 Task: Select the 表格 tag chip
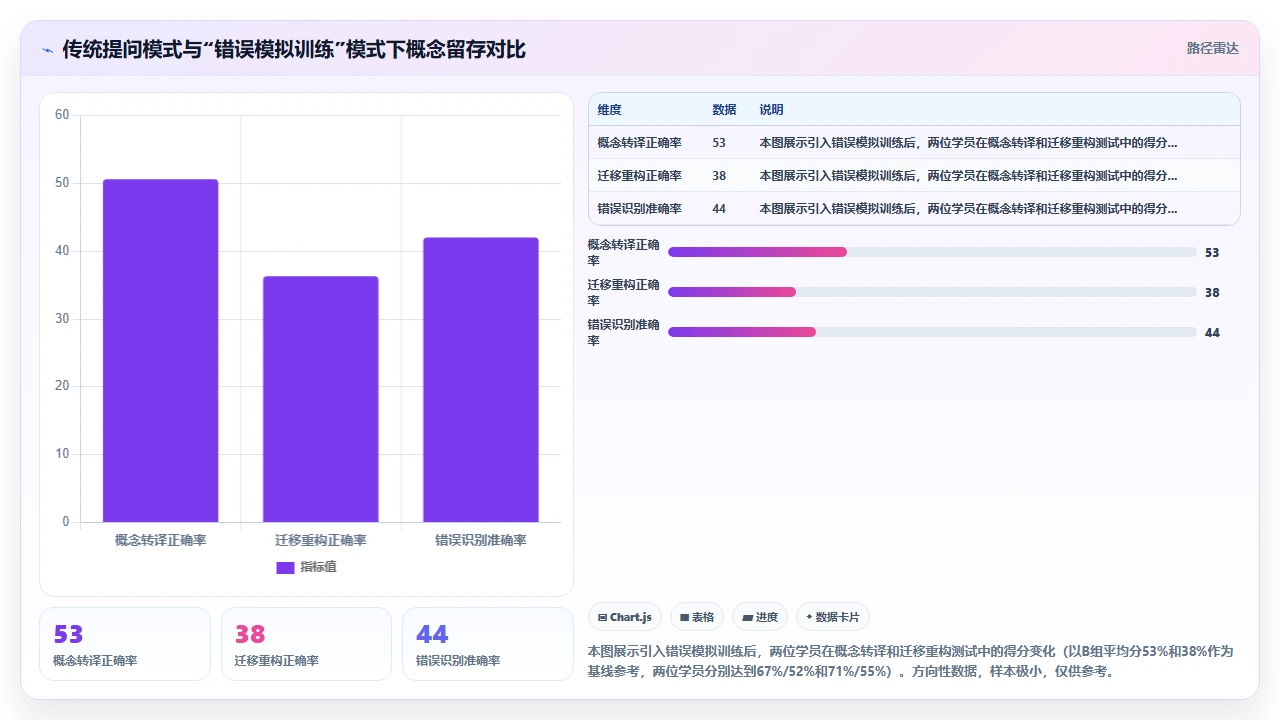pos(697,617)
